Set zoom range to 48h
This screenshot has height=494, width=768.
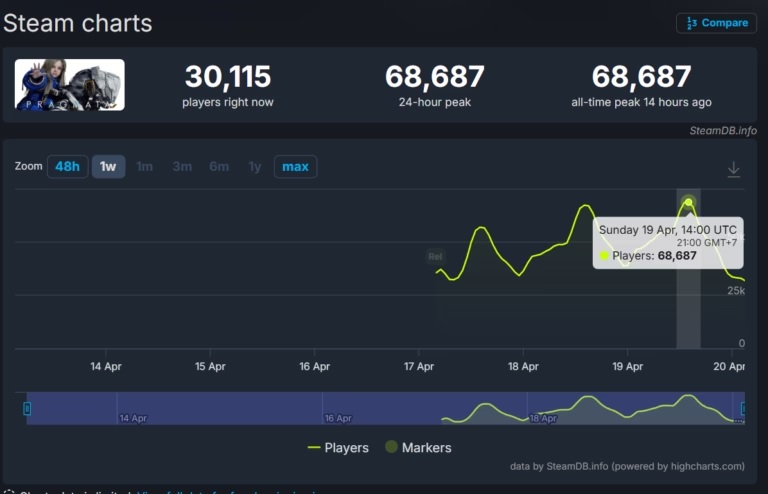[67, 167]
